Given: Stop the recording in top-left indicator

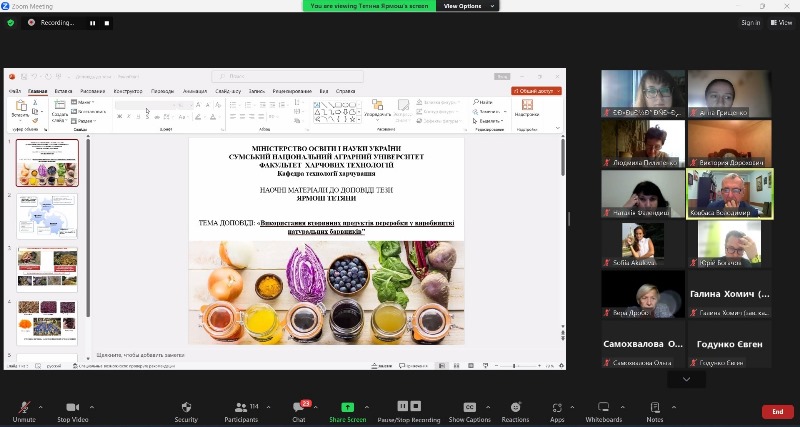Looking at the screenshot, I should (106, 22).
